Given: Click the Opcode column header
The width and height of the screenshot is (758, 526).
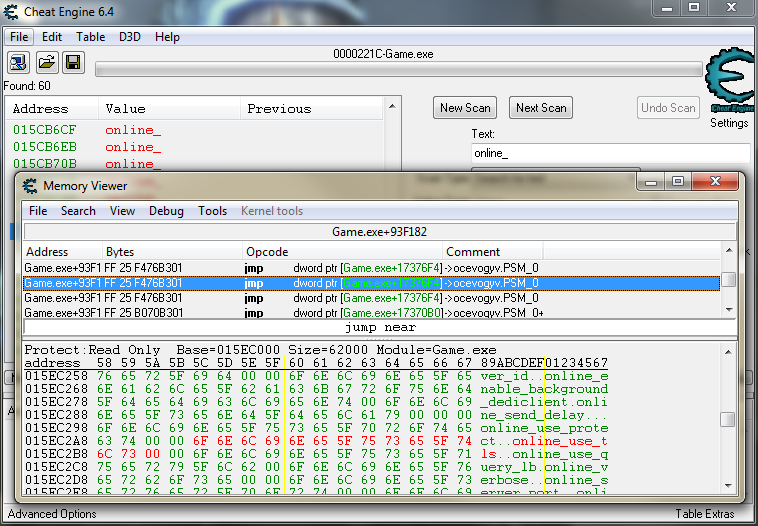Looking at the screenshot, I should pyautogui.click(x=267, y=252).
